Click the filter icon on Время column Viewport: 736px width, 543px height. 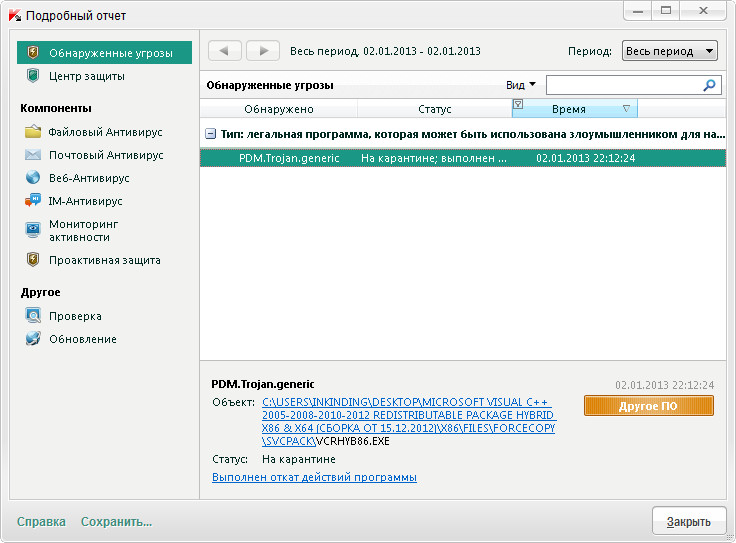pos(518,105)
